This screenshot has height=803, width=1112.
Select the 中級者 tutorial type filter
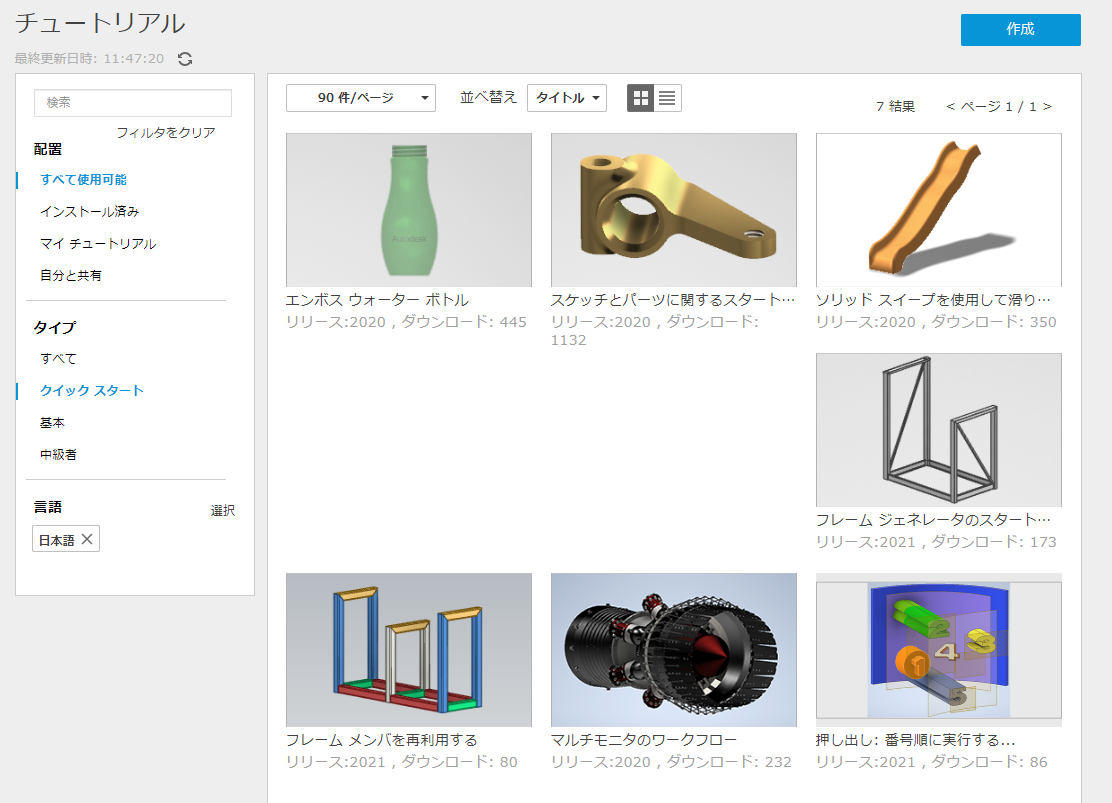coord(58,455)
